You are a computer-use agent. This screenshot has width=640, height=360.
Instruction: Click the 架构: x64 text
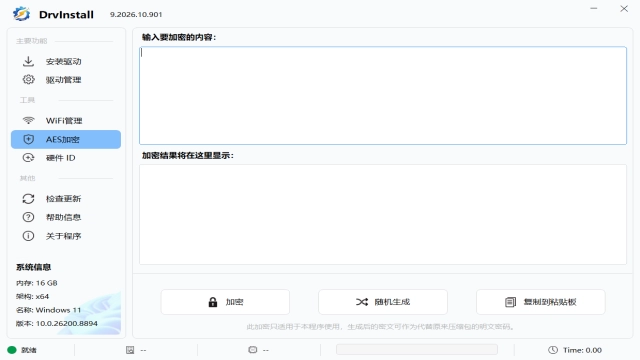32,296
